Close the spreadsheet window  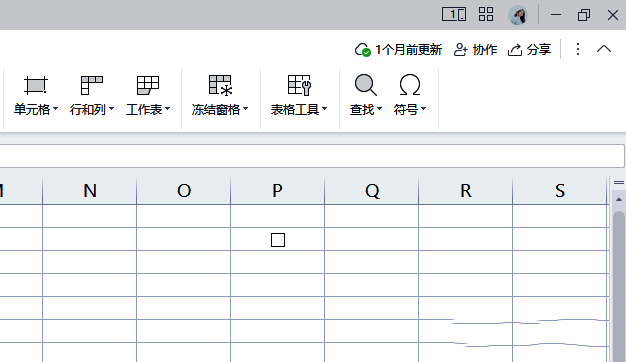coord(613,15)
